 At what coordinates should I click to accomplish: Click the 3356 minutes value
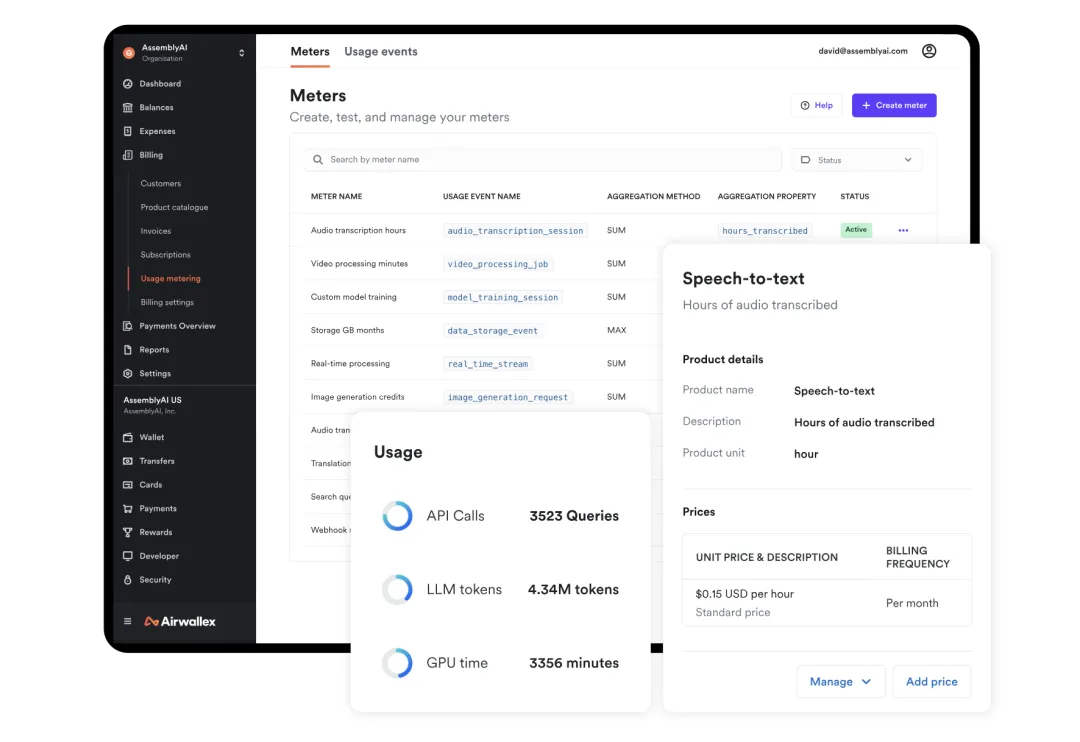[x=574, y=663]
